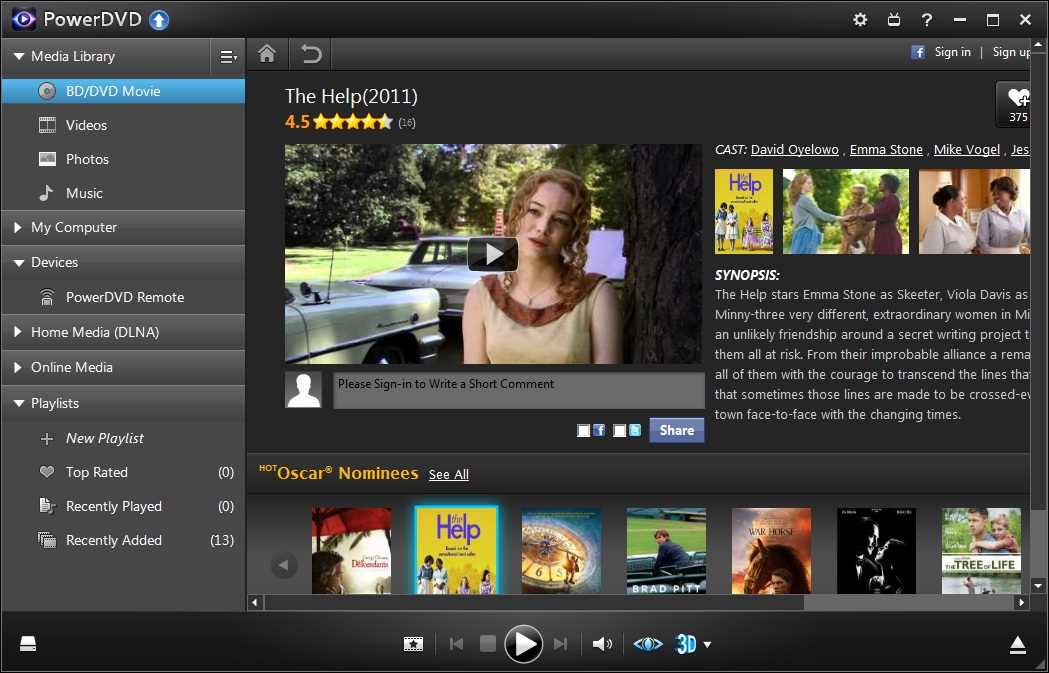Open the Recently Added playlist
The image size is (1049, 673).
(x=123, y=541)
